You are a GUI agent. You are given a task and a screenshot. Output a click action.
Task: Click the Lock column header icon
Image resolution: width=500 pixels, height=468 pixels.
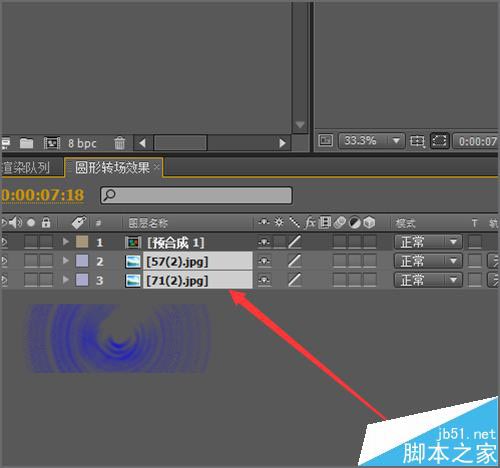pos(46,222)
